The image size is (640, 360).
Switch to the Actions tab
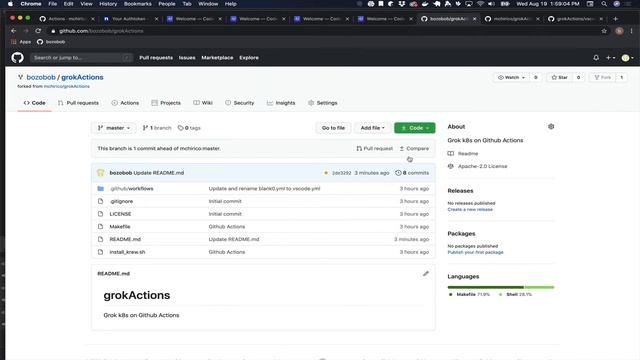click(125, 103)
